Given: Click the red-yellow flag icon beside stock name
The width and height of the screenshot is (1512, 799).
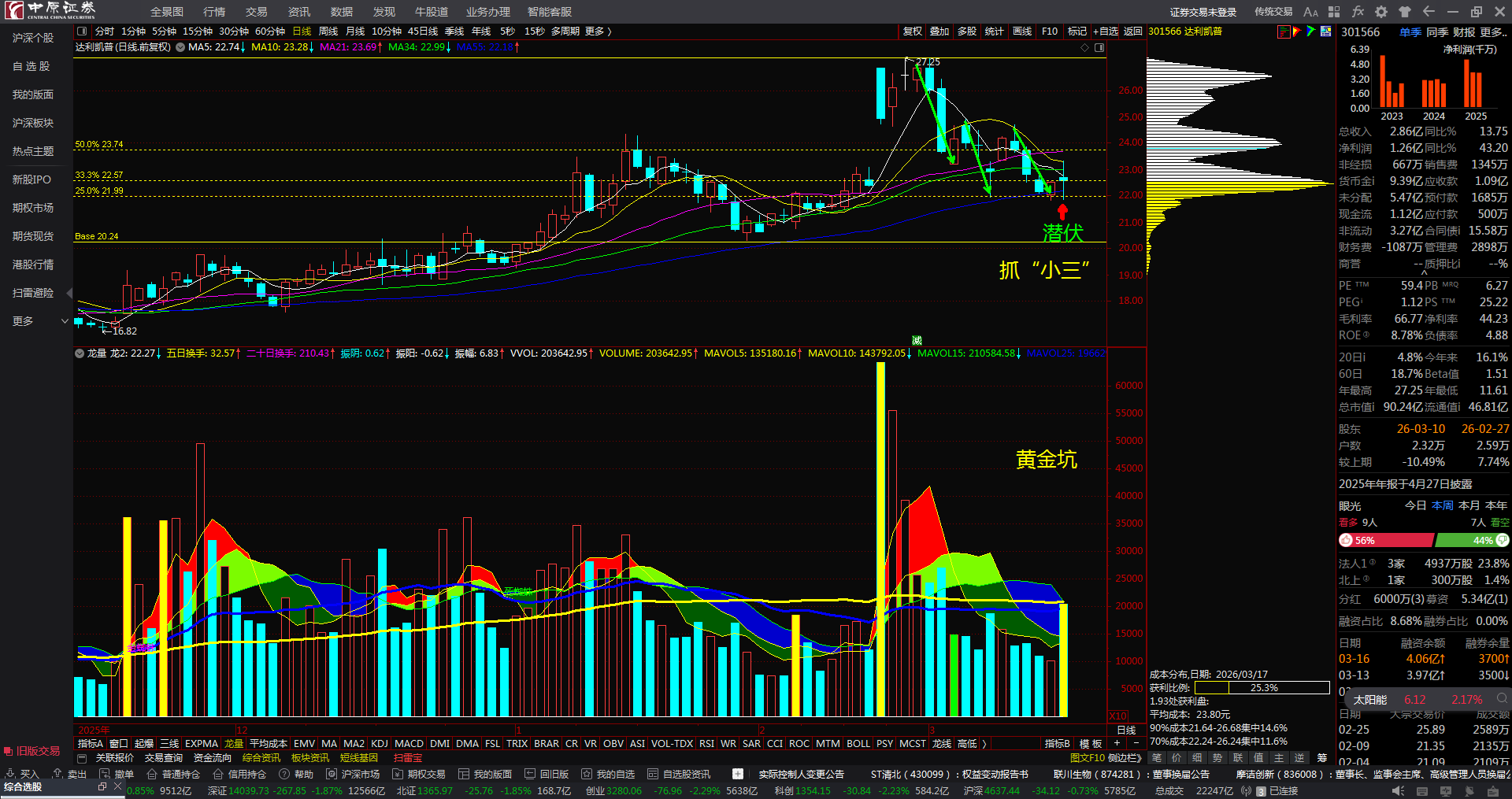Looking at the screenshot, I should pos(1297,31).
